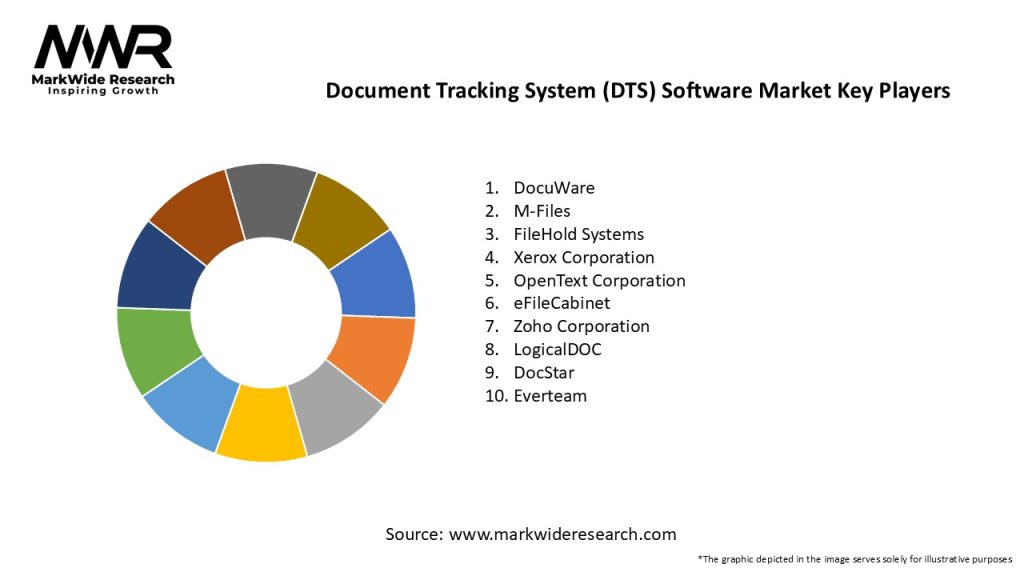Select the navy blue donut segment

tap(156, 270)
